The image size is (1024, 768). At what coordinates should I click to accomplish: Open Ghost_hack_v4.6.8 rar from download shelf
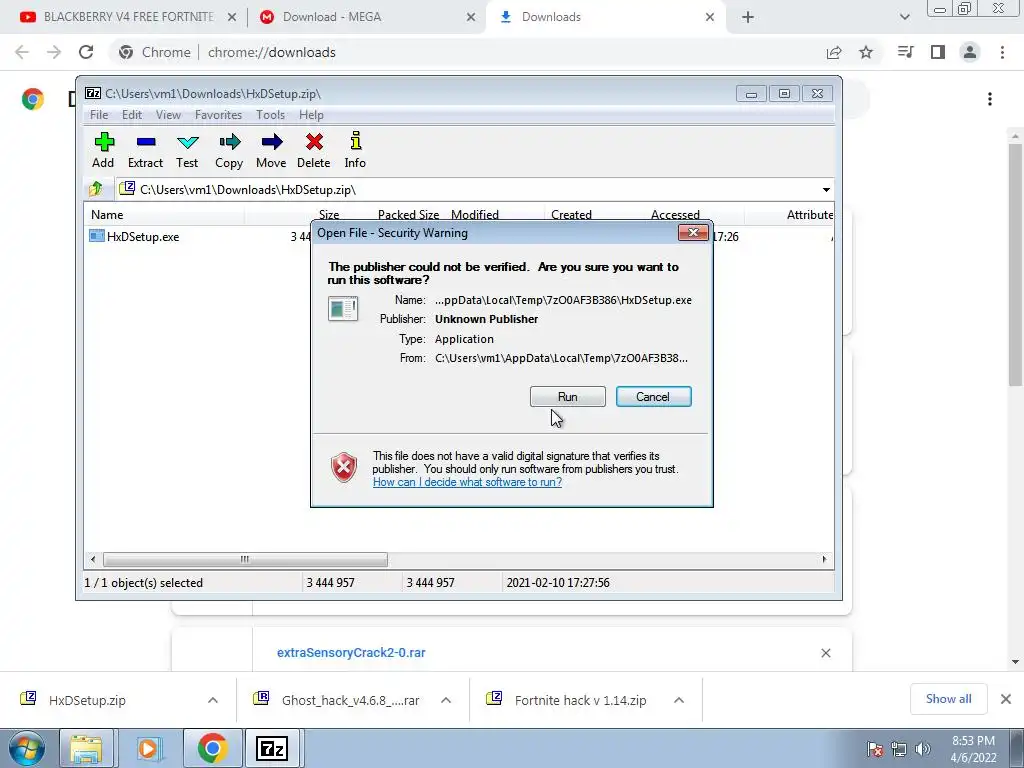pyautogui.click(x=350, y=700)
